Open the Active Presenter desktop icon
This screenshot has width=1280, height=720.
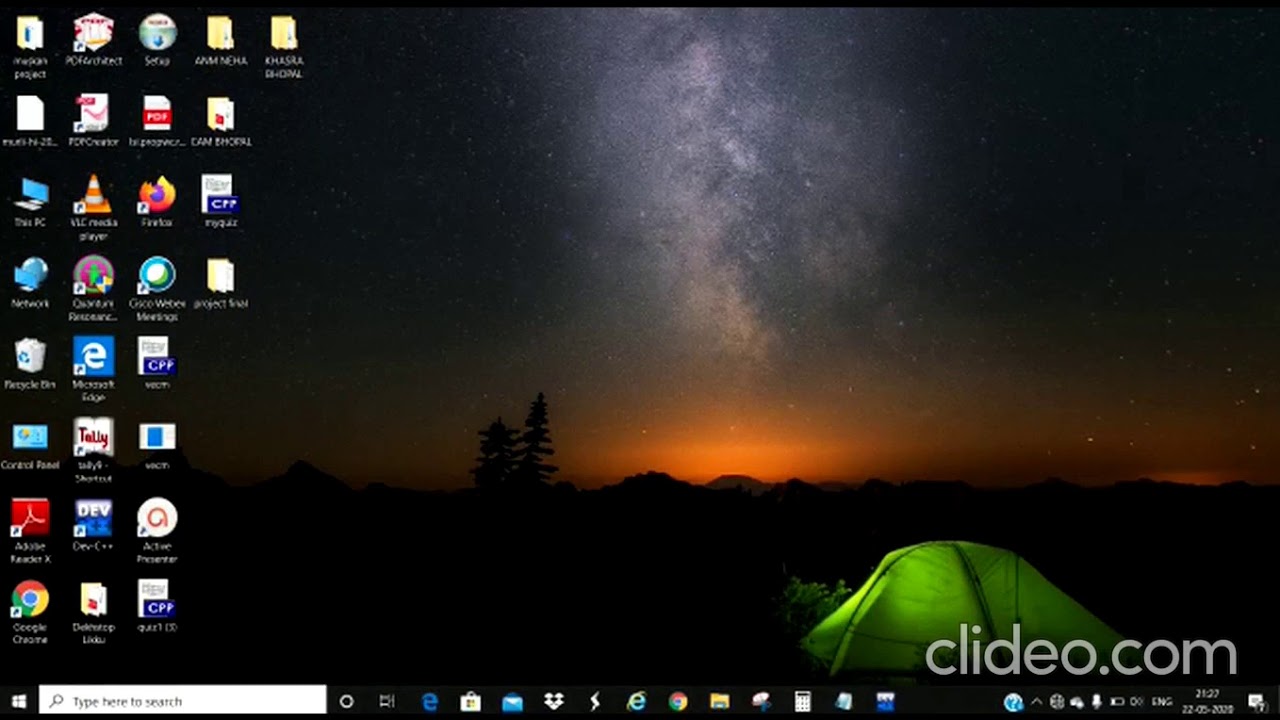[x=157, y=531]
